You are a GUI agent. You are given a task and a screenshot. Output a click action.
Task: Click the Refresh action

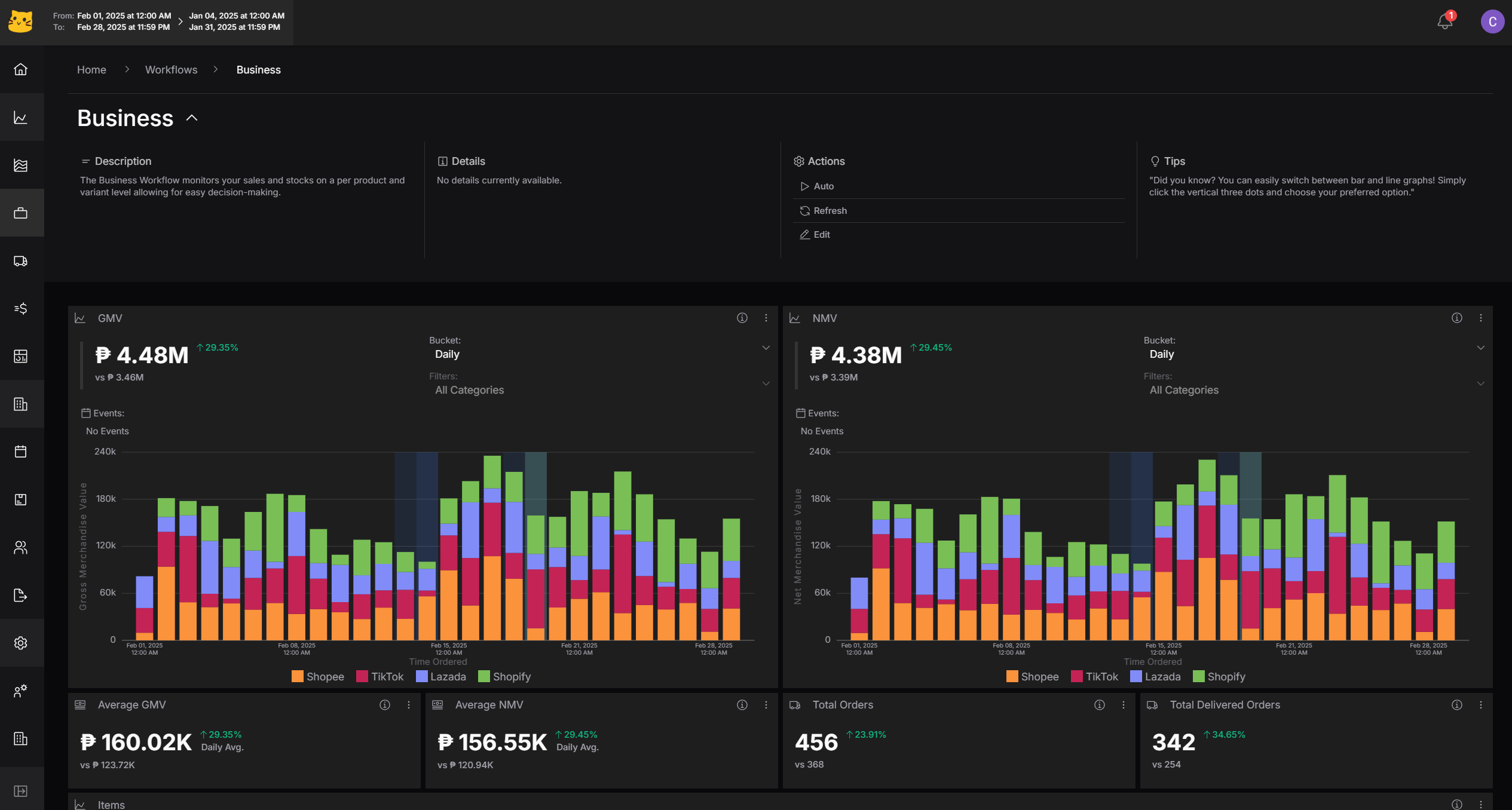point(830,211)
